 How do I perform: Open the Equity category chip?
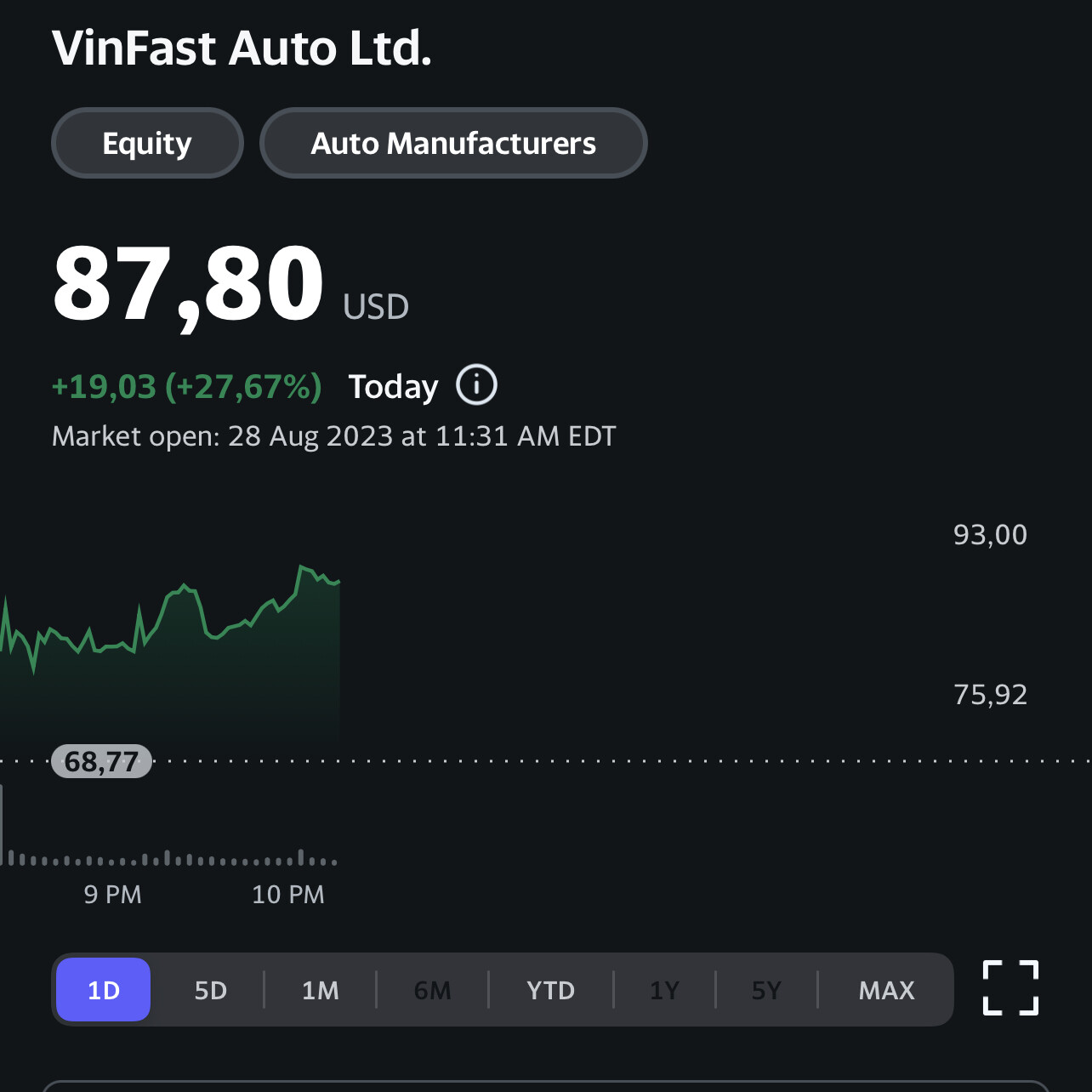tap(147, 143)
